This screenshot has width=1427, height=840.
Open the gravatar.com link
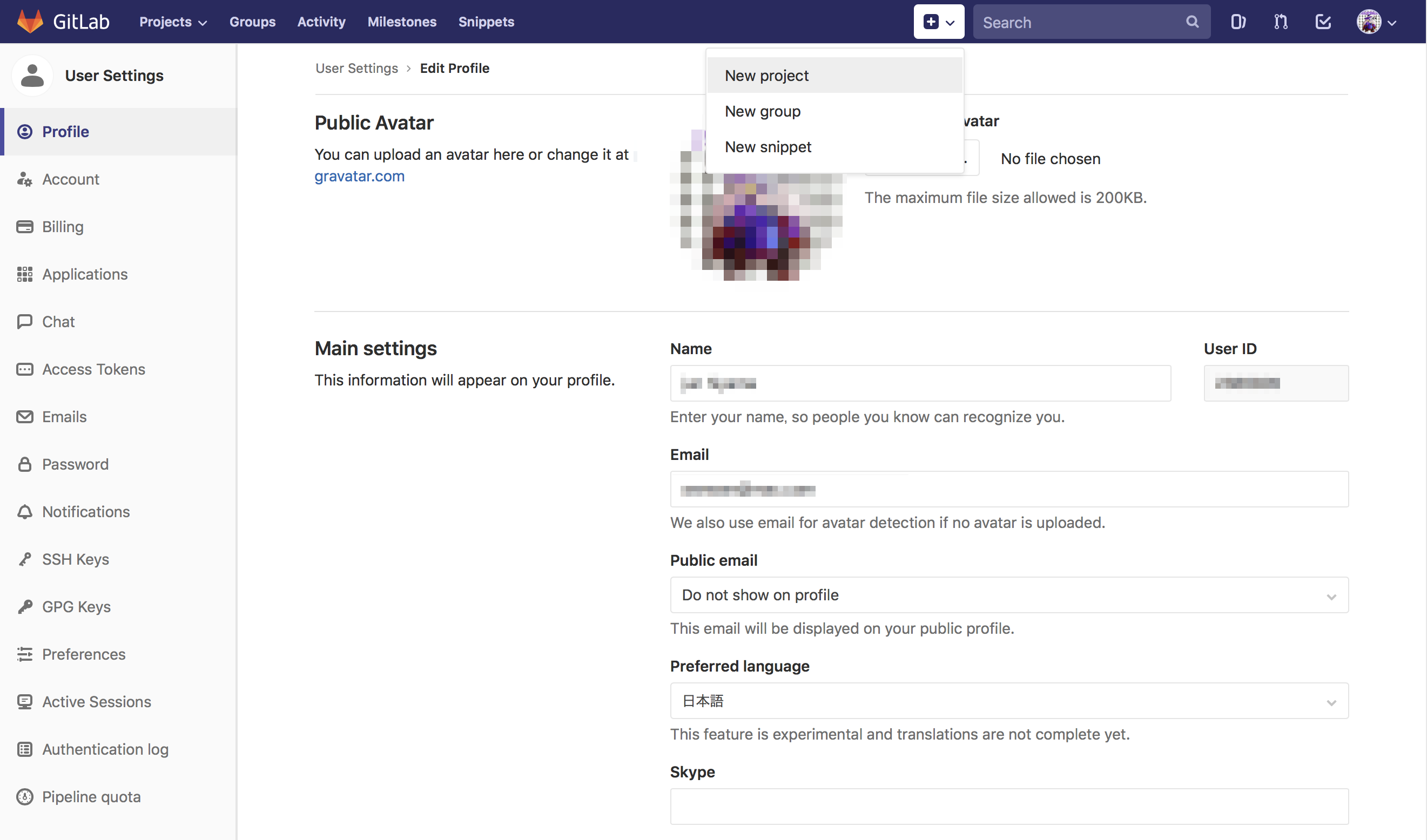(x=359, y=176)
